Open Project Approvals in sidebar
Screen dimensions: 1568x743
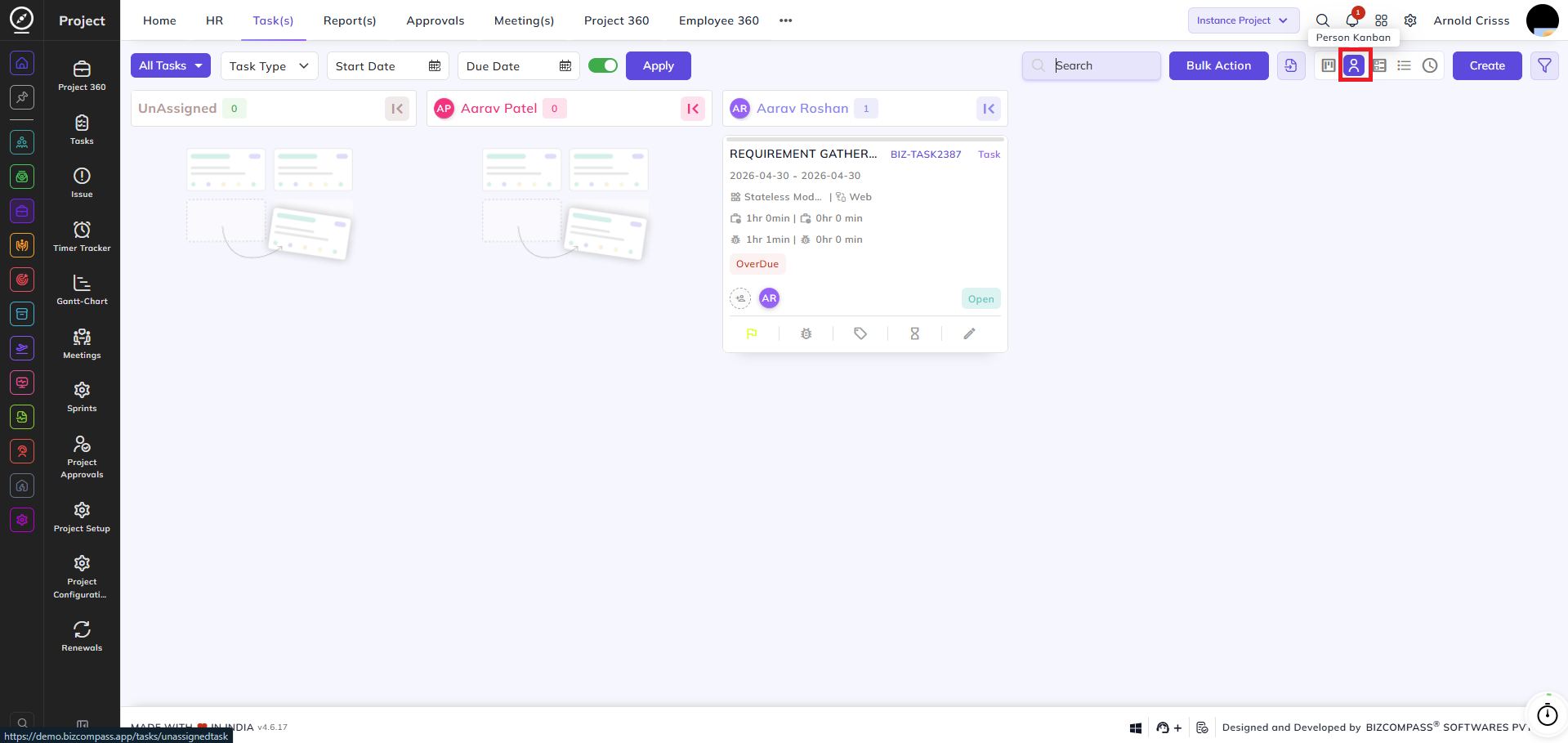(x=82, y=457)
